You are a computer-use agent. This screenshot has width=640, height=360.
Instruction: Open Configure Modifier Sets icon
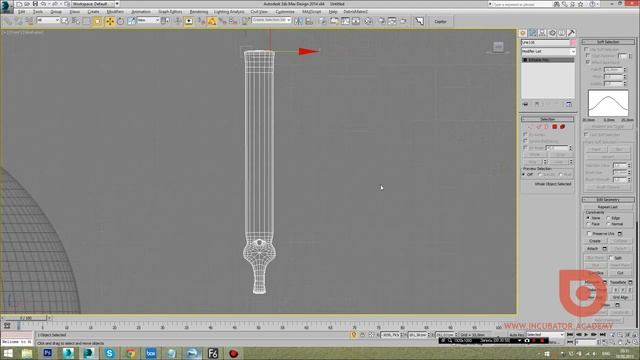point(569,104)
